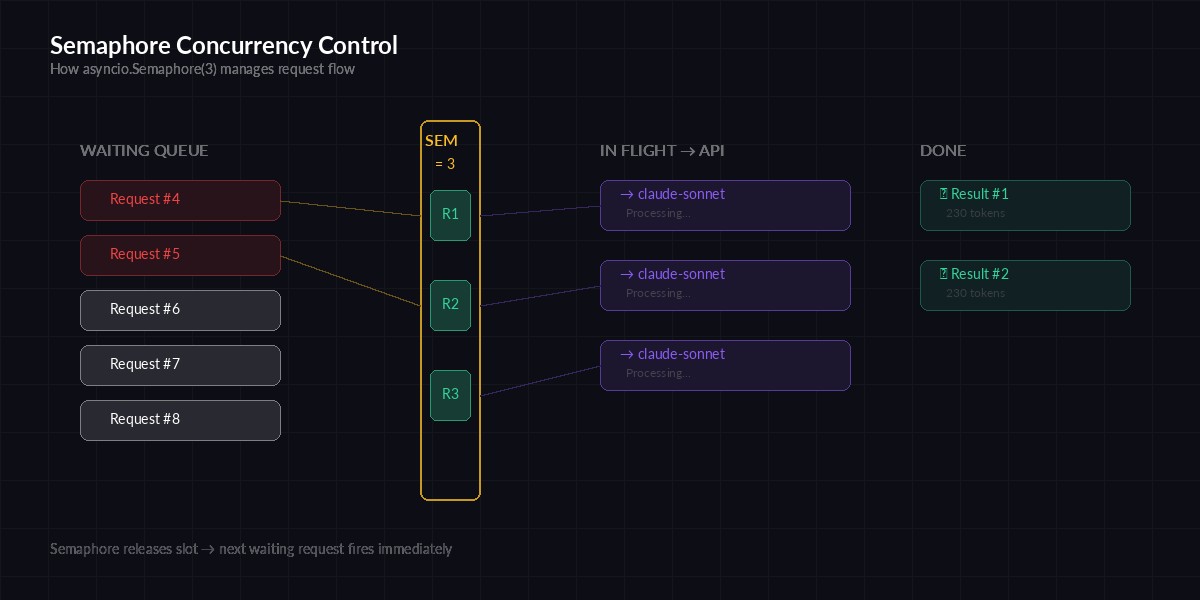Click the Request #8 entry

180,420
